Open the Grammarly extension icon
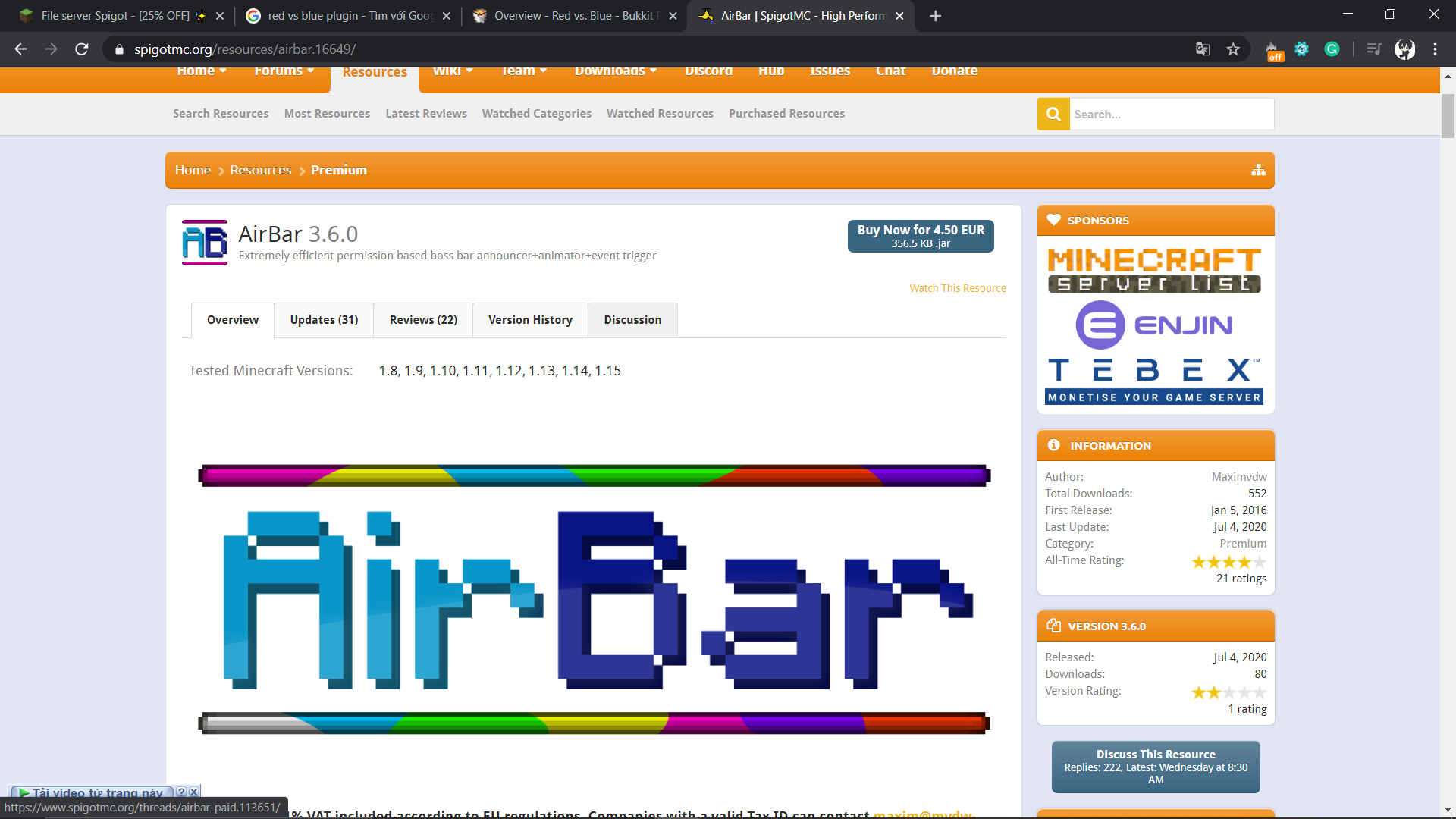 click(1332, 49)
